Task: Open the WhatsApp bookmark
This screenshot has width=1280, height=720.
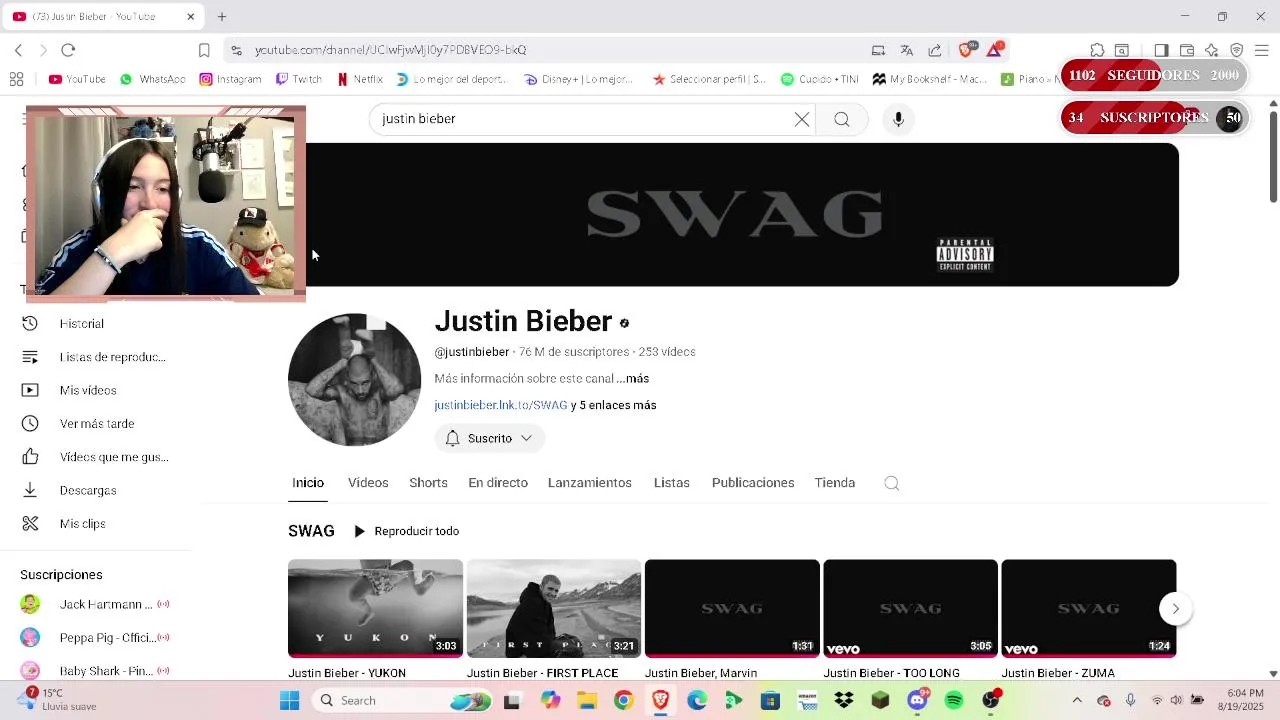Action: click(x=152, y=79)
